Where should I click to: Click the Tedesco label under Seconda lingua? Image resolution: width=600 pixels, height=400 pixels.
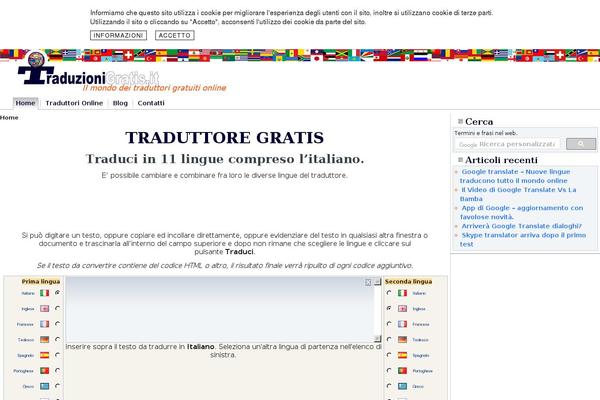coord(420,340)
